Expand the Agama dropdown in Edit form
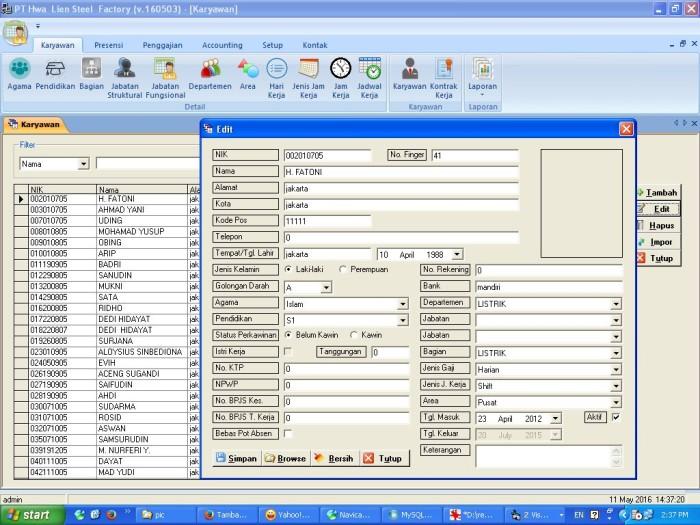 [x=402, y=303]
